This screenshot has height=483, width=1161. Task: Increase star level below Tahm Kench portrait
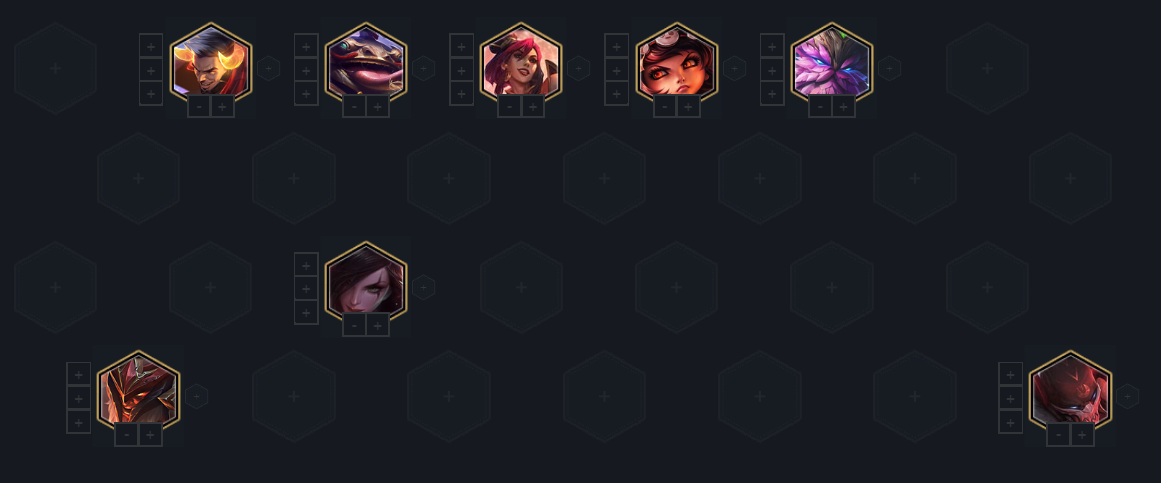click(x=378, y=107)
